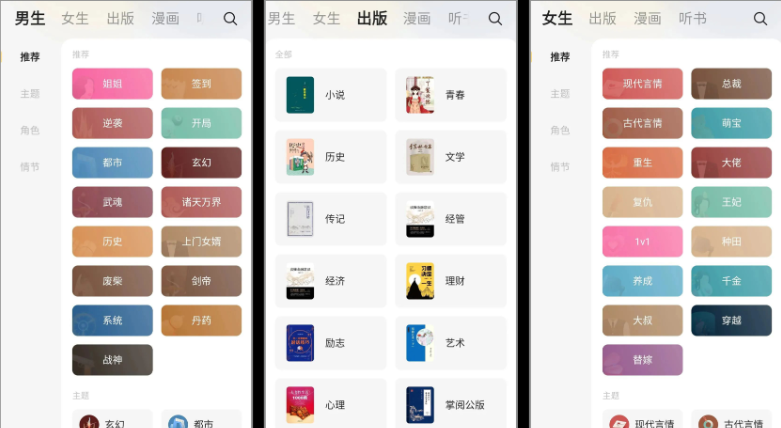Tap the 种田 tag

(731, 241)
